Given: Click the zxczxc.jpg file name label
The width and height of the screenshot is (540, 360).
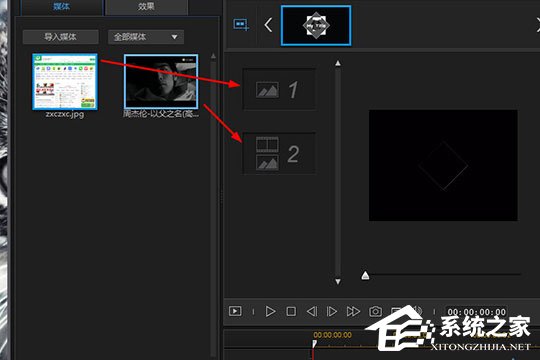Looking at the screenshot, I should (x=65, y=114).
